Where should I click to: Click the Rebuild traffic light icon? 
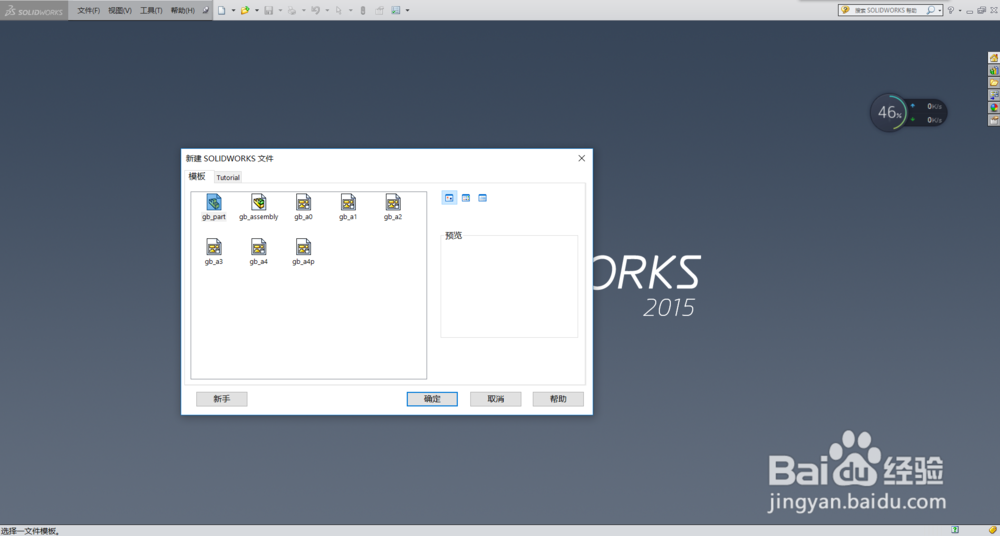(x=363, y=10)
